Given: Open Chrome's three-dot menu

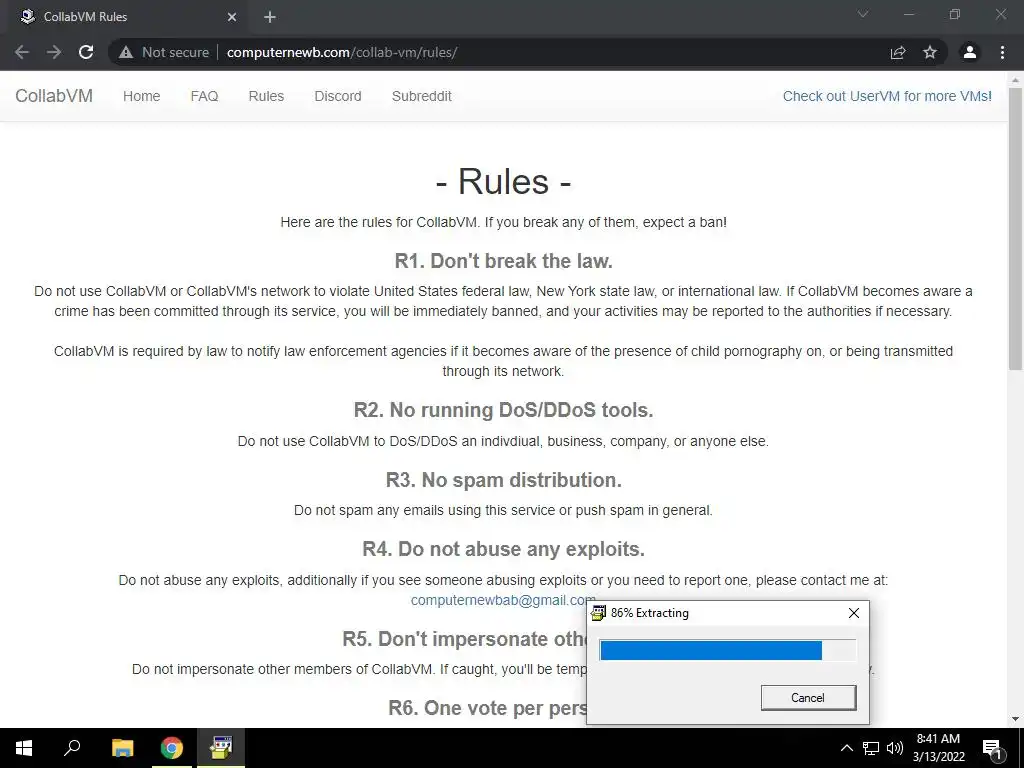Looking at the screenshot, I should 1002,52.
